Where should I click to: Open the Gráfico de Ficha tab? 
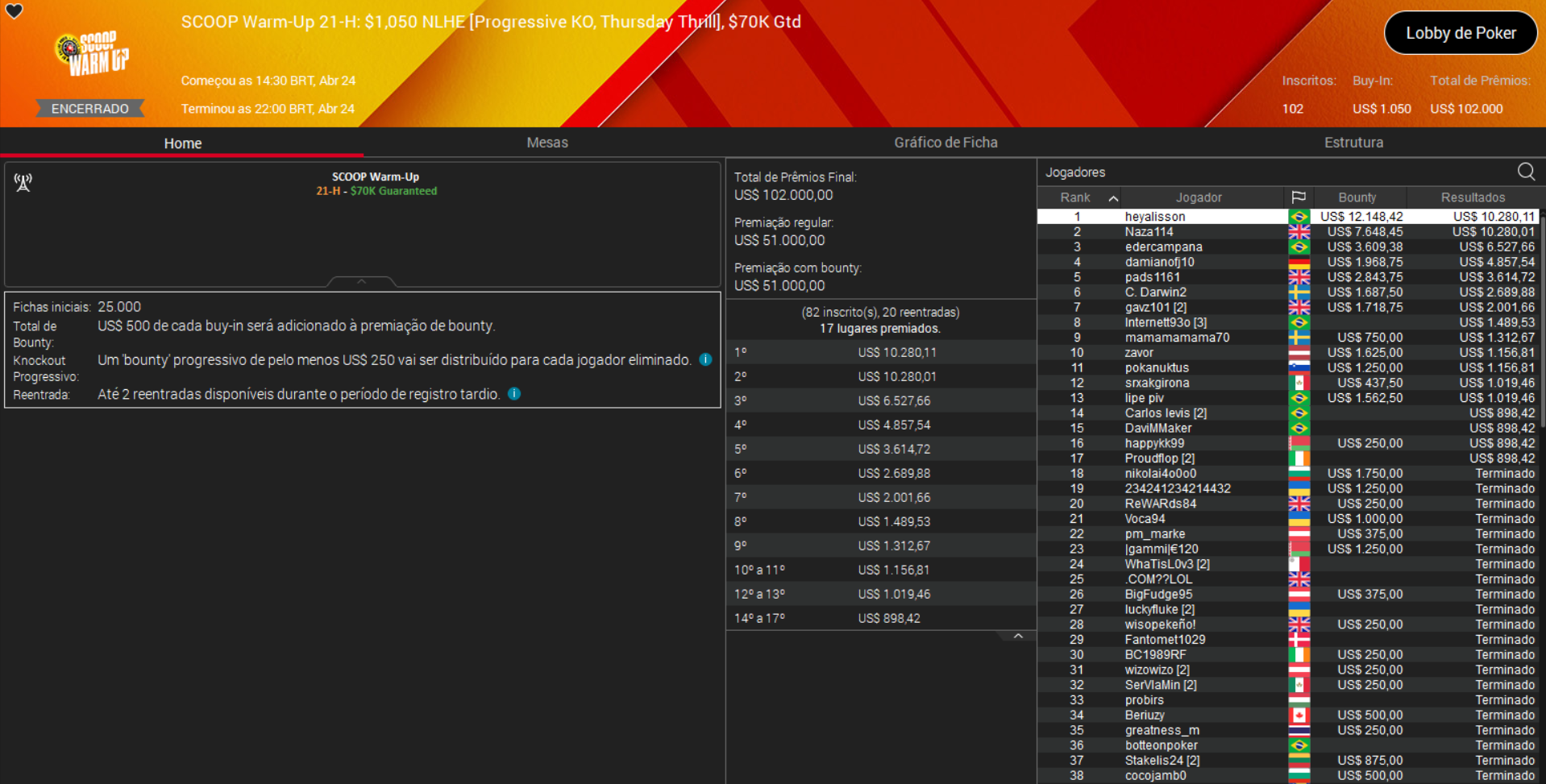pyautogui.click(x=945, y=143)
